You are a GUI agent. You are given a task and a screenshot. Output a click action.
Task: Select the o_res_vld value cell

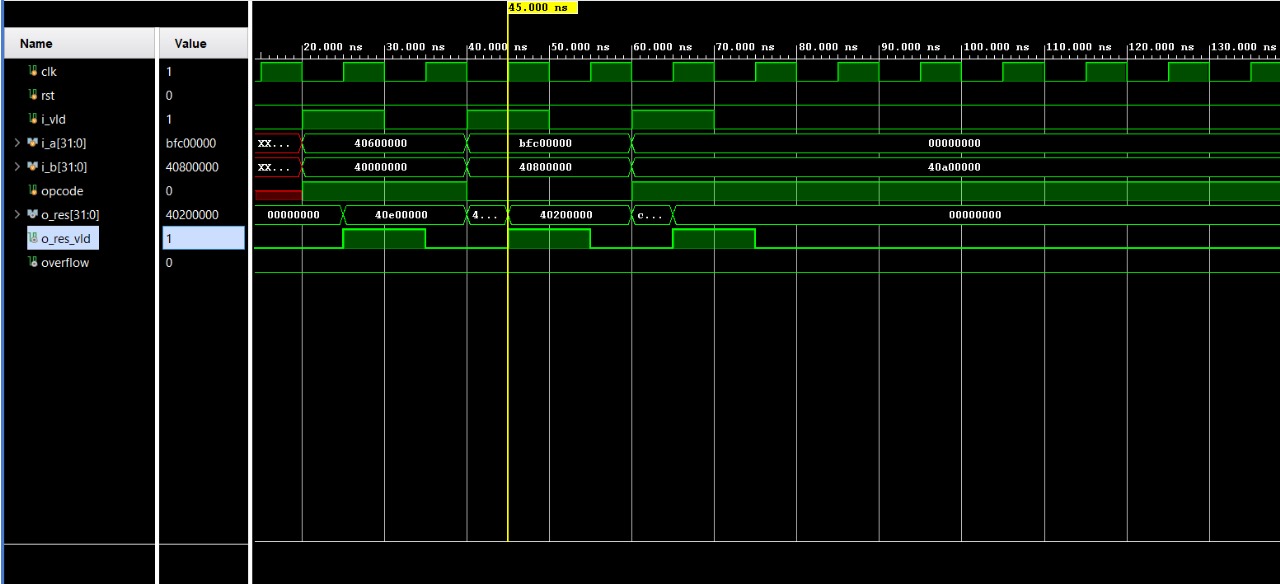click(203, 239)
